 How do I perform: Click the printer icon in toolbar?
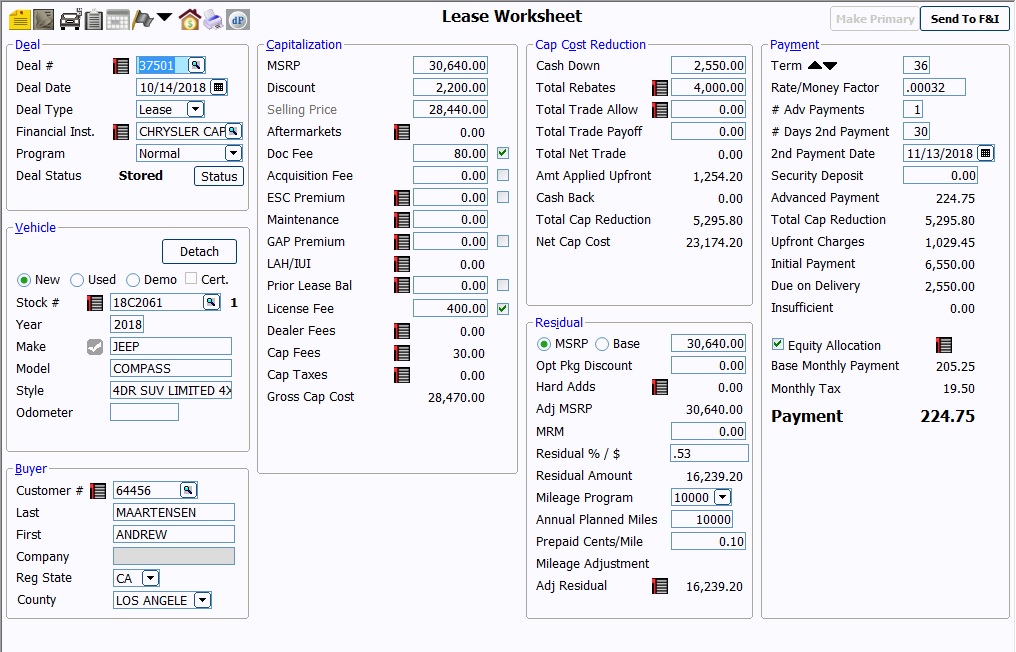(213, 19)
